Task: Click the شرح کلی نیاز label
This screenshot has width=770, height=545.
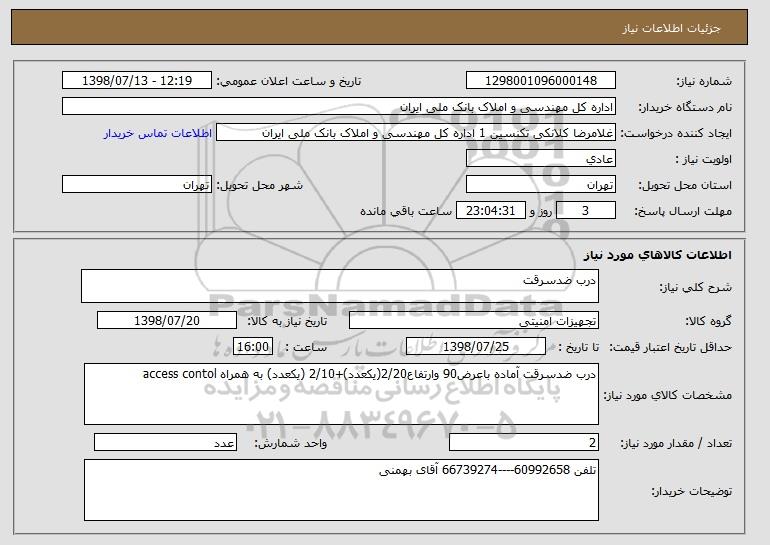Action: (x=695, y=287)
